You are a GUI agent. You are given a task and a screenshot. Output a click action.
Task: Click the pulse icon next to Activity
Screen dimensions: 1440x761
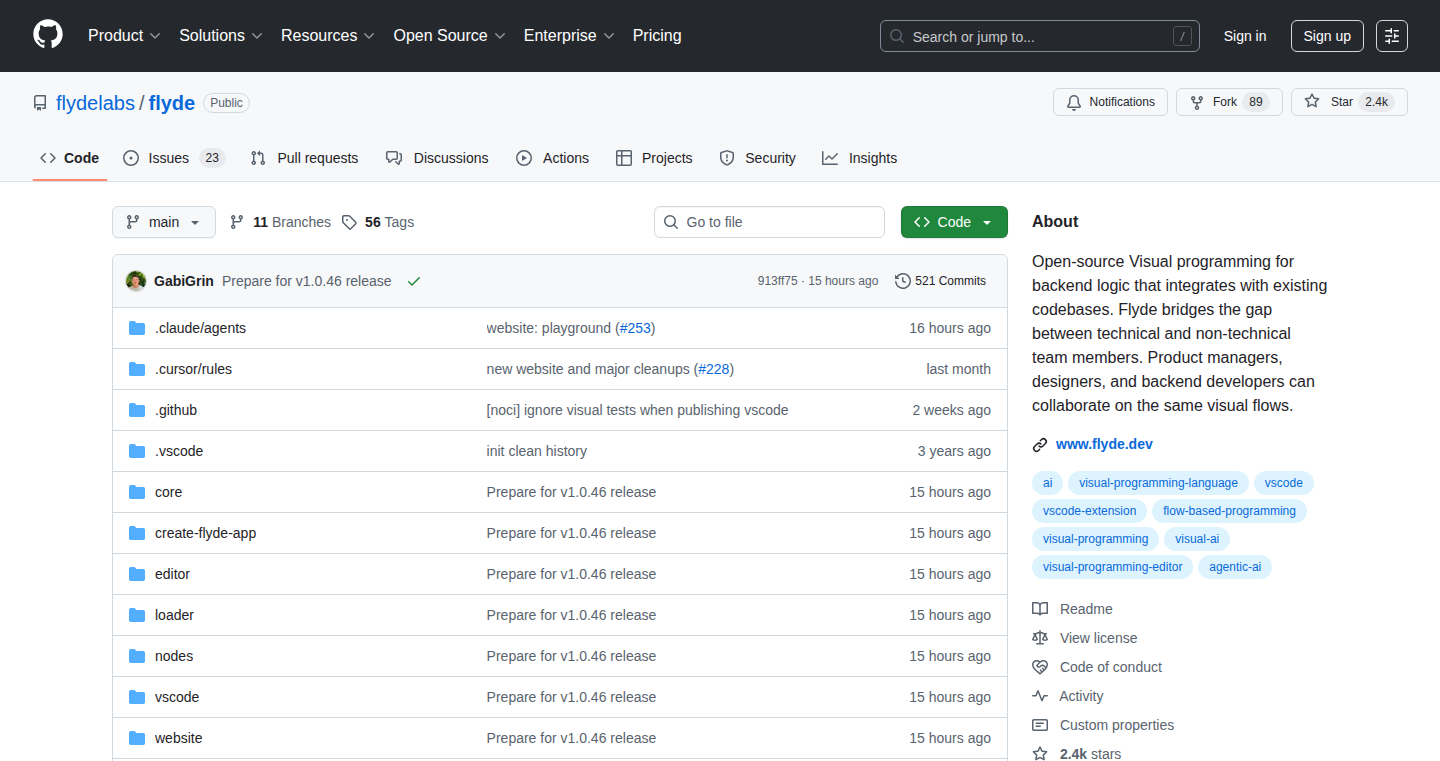(x=1040, y=696)
